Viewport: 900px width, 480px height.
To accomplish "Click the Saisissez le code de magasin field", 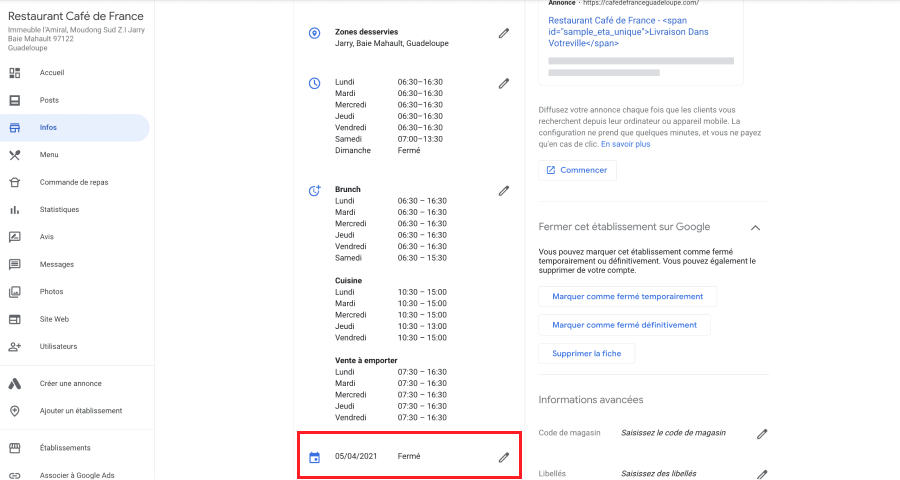I will click(673, 433).
